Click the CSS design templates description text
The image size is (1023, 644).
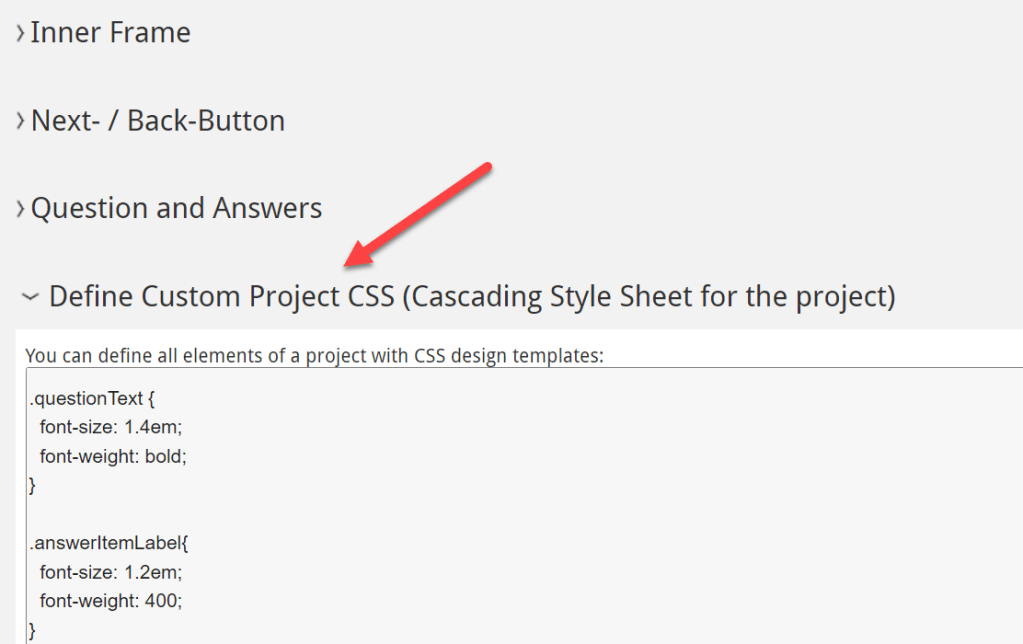(314, 355)
